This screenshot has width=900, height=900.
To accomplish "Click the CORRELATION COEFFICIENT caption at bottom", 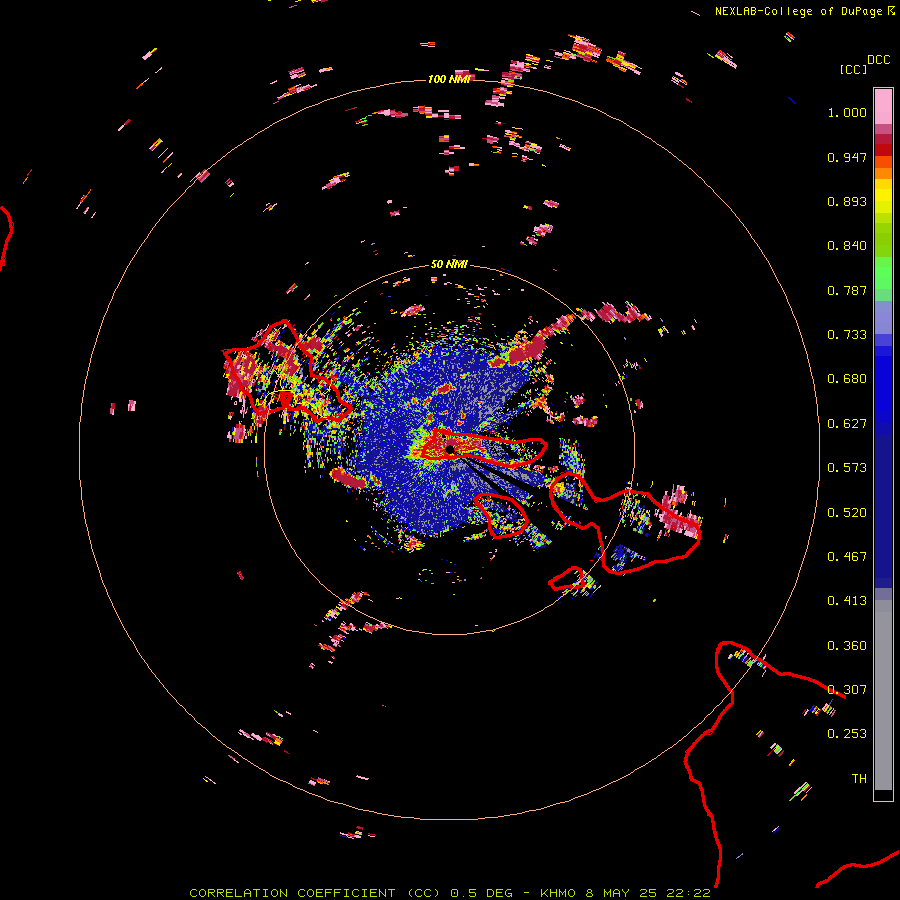I will point(450,893).
